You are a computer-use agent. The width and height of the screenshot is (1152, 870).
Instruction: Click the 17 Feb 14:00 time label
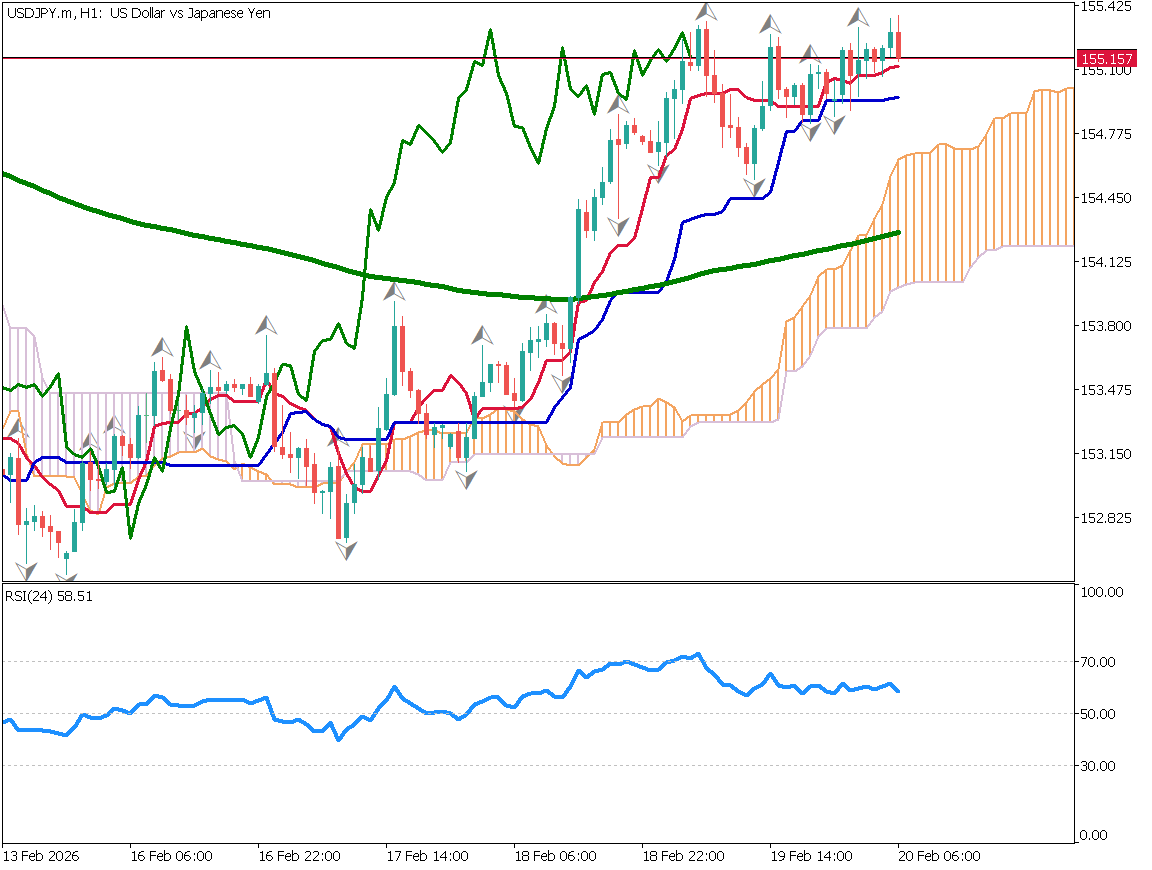[x=427, y=857]
